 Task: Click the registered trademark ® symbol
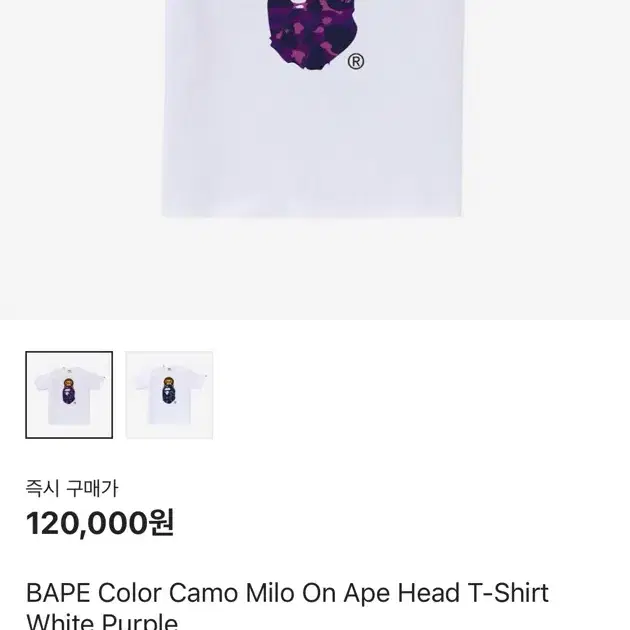tap(356, 62)
